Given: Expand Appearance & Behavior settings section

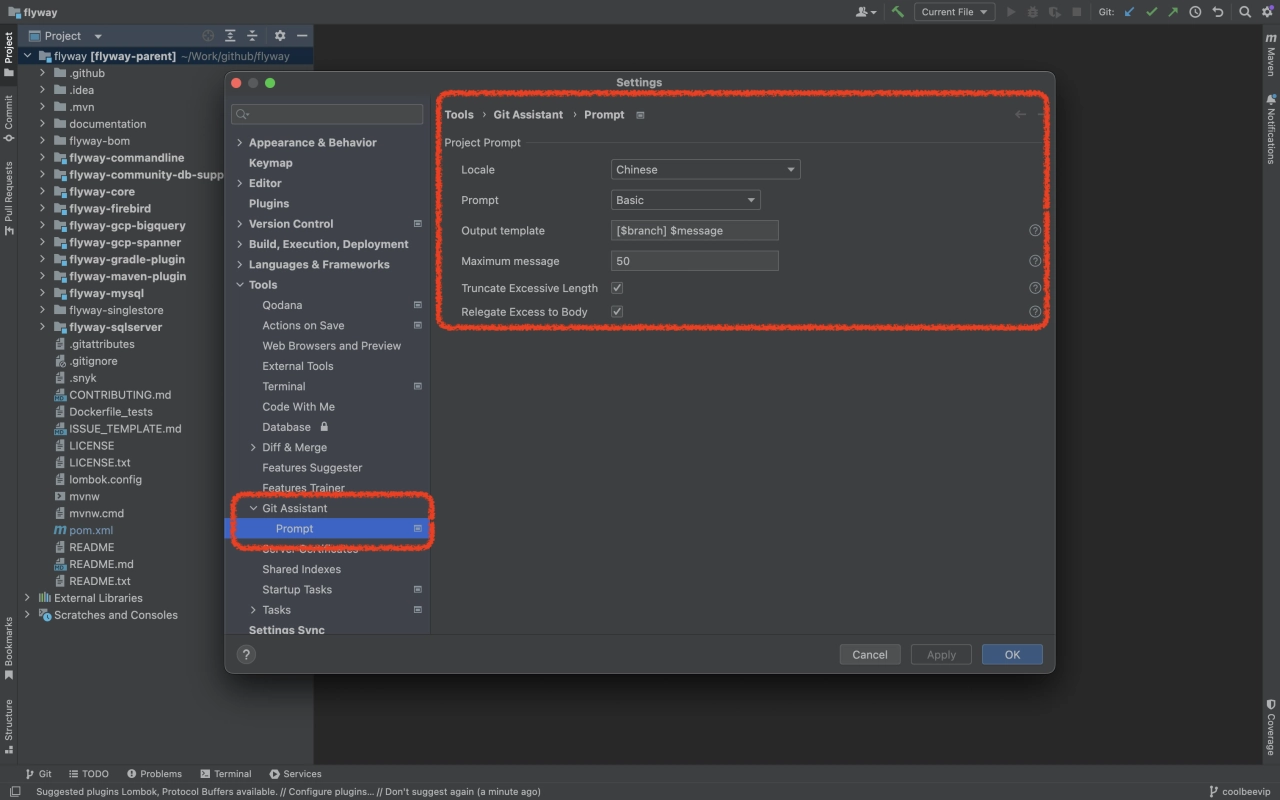Looking at the screenshot, I should (240, 143).
